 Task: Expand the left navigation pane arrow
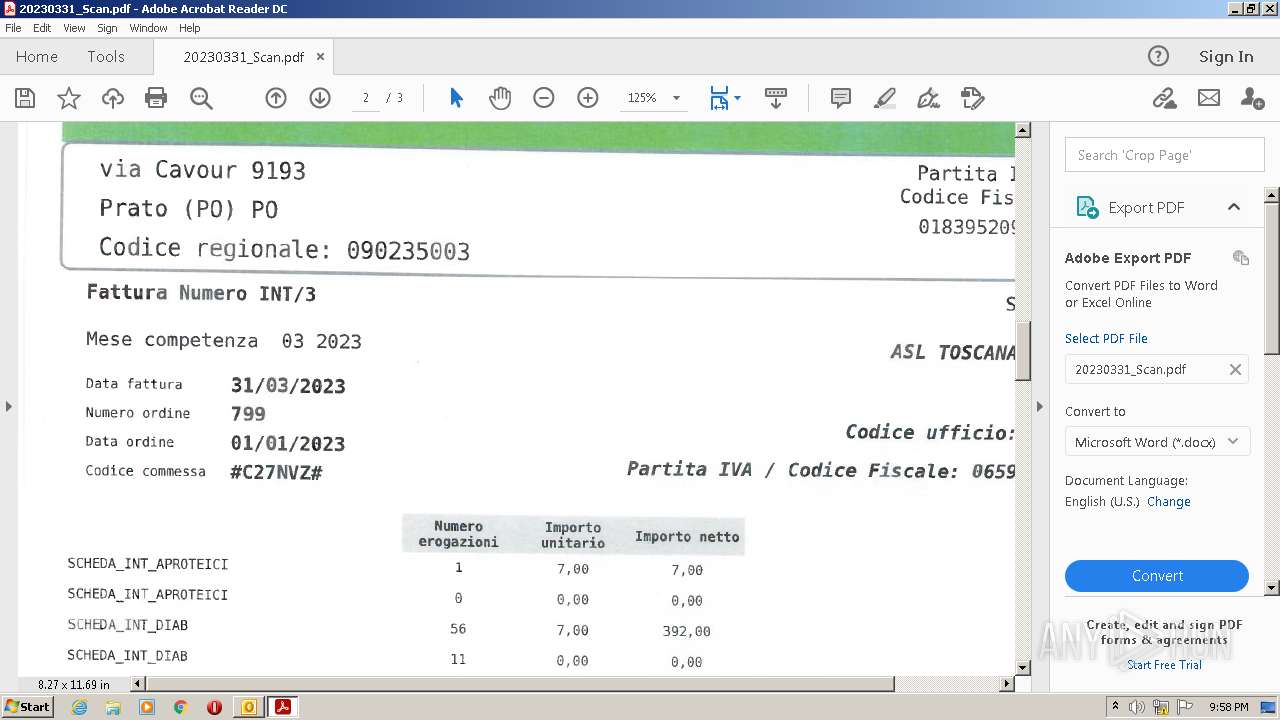point(9,406)
